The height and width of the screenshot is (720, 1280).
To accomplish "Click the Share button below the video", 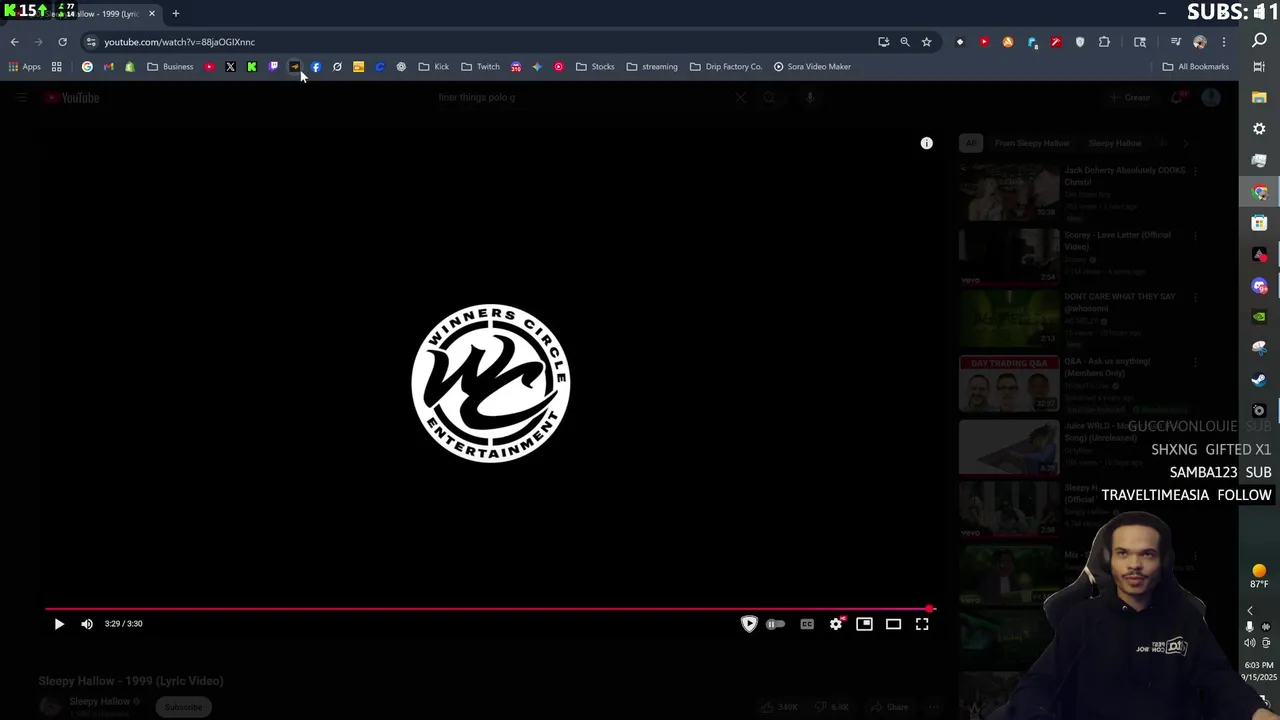I will click(x=890, y=707).
